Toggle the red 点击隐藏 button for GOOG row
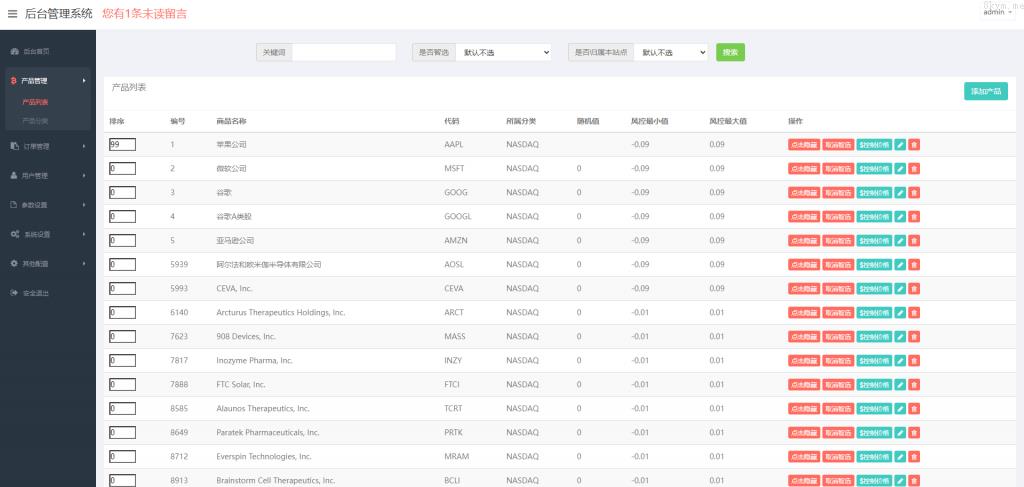 (x=804, y=193)
